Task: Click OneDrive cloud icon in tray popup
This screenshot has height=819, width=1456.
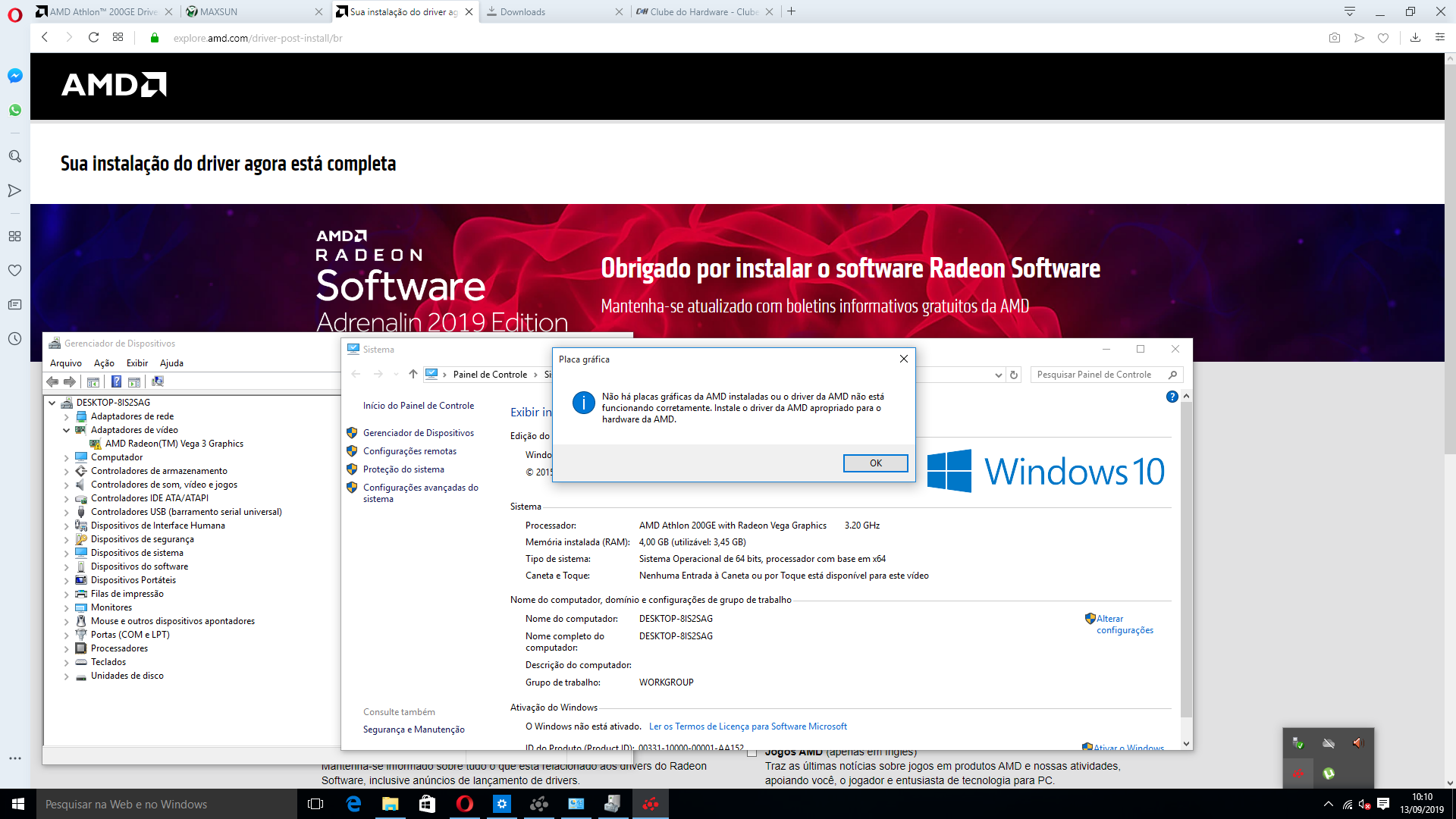Action: [x=1329, y=743]
